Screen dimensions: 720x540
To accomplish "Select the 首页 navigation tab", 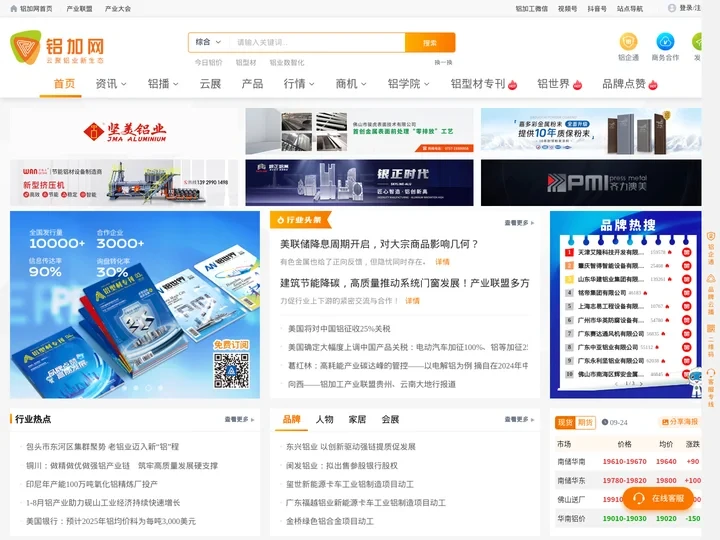I will 64,84.
